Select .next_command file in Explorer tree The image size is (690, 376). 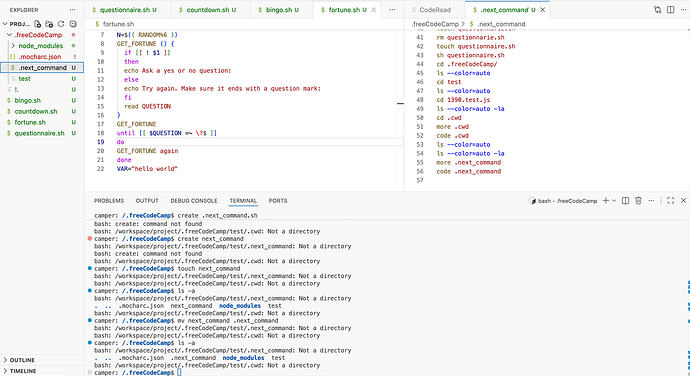42,68
